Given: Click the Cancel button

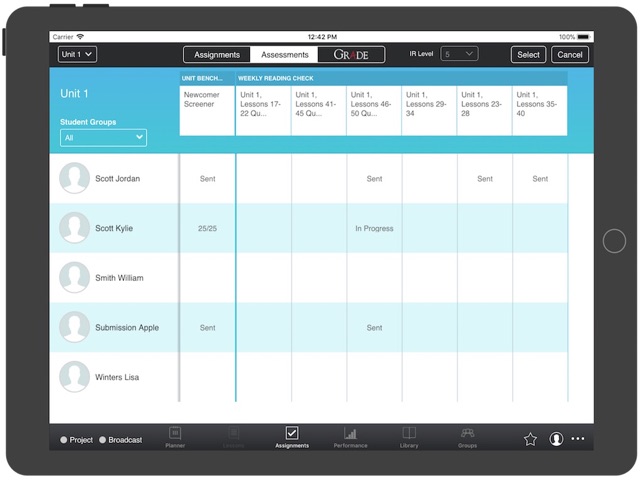Looking at the screenshot, I should [570, 55].
